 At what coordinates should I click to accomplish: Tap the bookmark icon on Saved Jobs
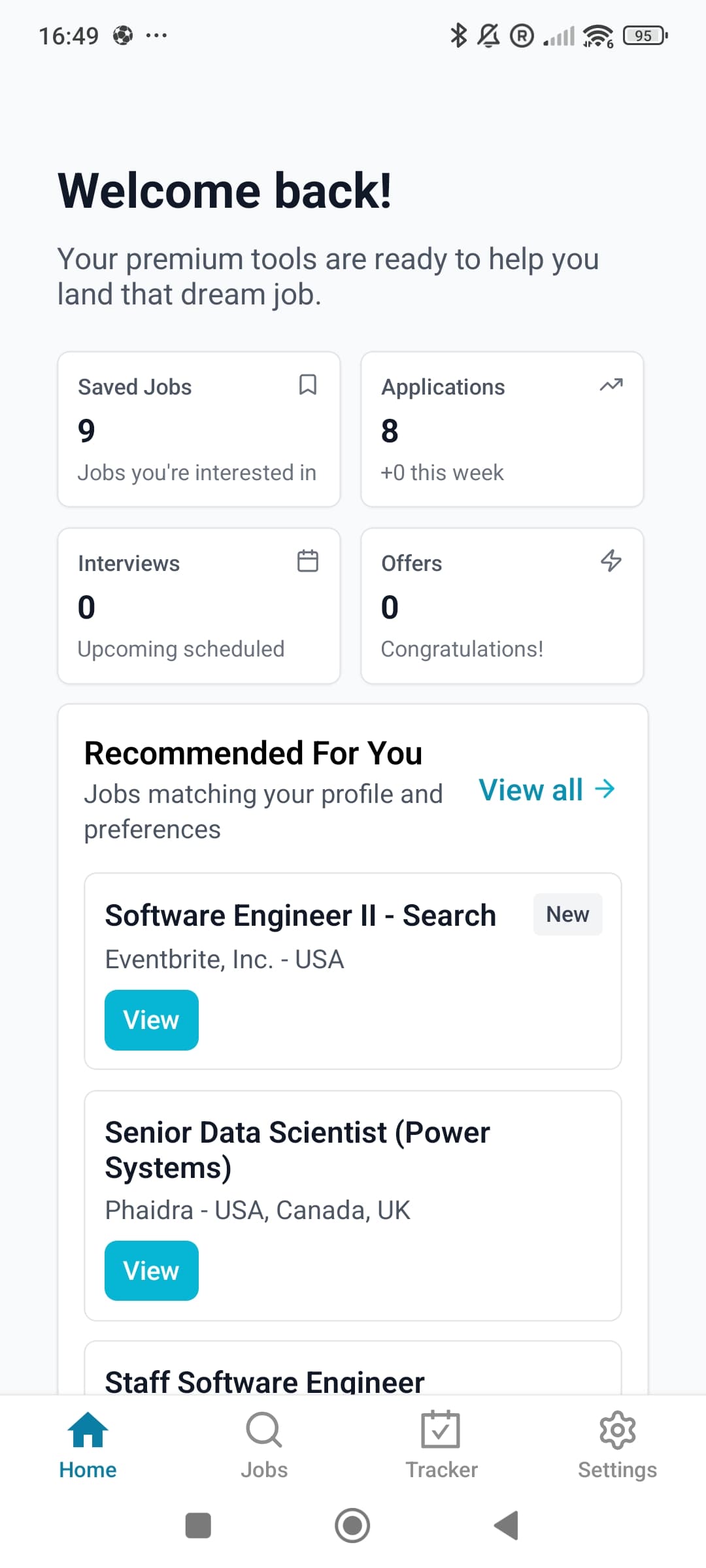point(308,385)
